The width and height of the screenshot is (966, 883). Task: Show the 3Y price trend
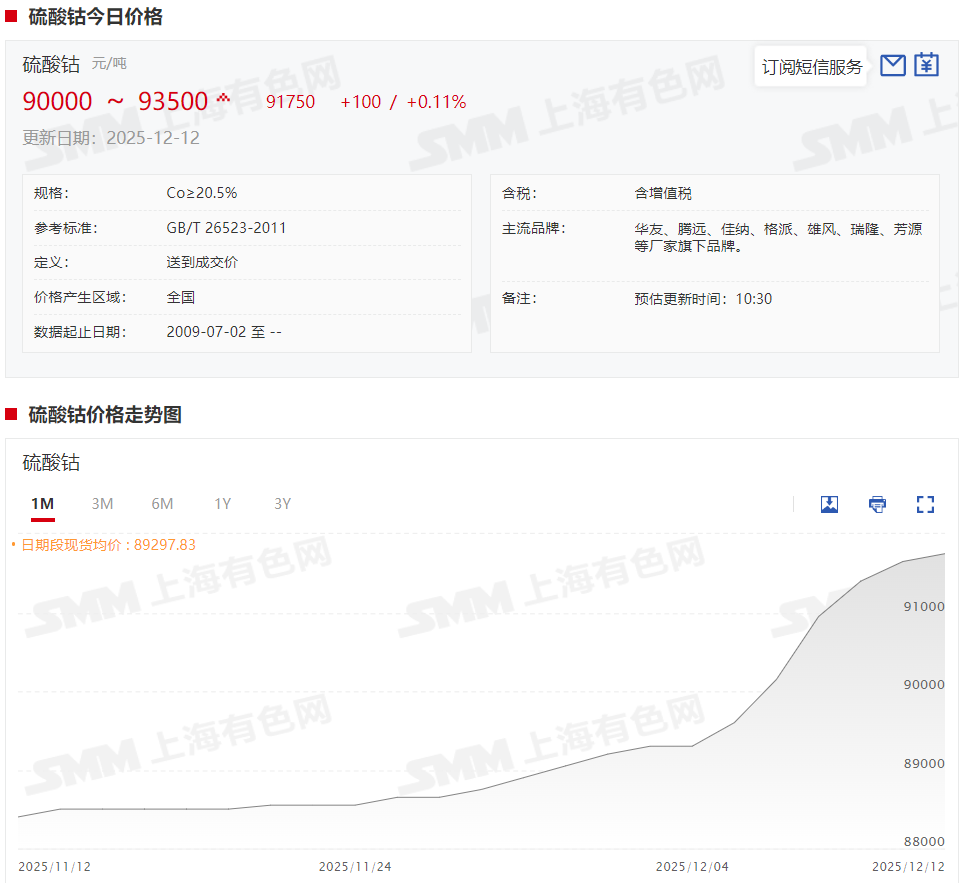click(x=282, y=504)
